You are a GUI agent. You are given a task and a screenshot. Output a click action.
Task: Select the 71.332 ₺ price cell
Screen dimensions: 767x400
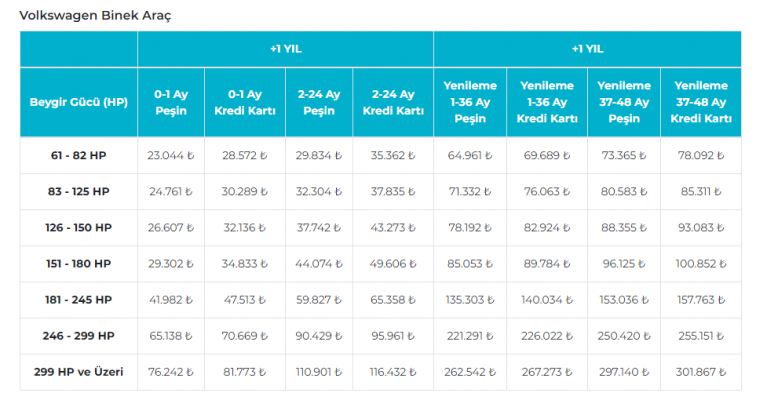pyautogui.click(x=470, y=192)
